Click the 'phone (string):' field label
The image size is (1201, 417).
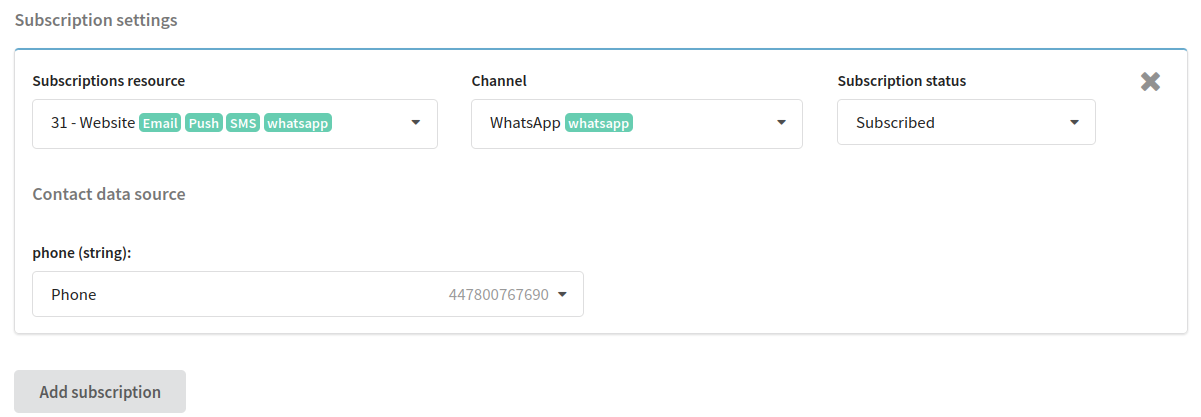pos(82,253)
